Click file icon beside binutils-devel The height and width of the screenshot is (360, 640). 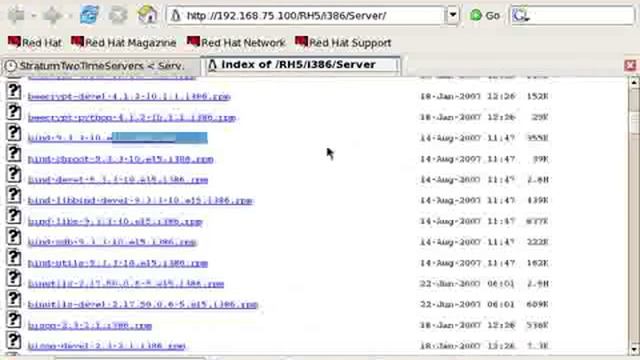[x=13, y=300]
